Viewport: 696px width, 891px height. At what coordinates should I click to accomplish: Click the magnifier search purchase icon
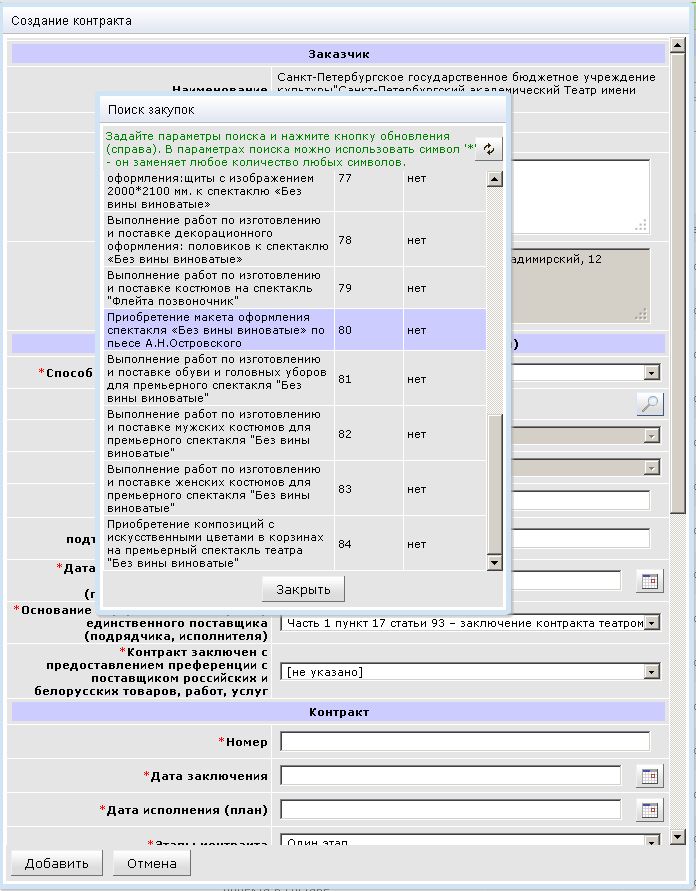pos(650,403)
